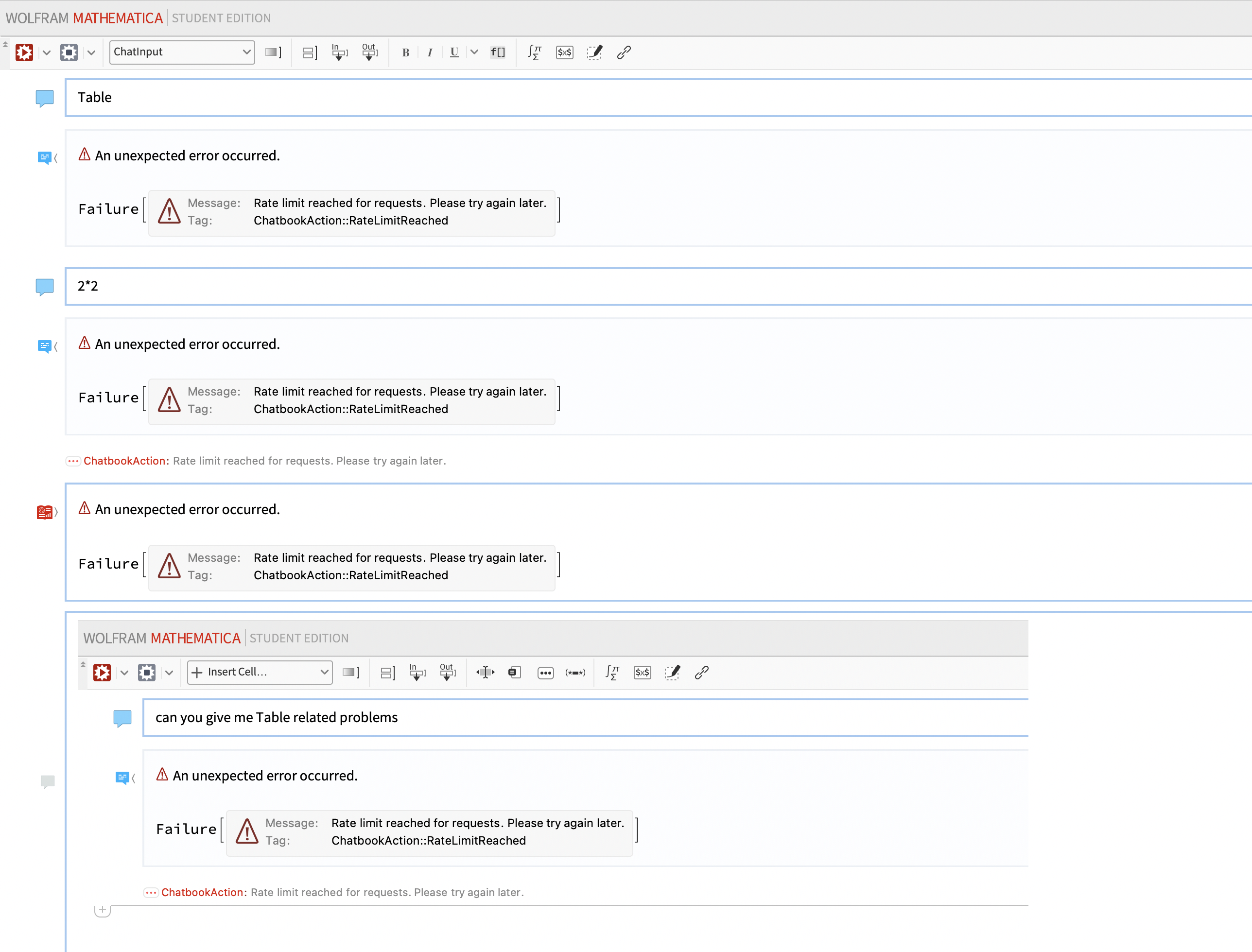Click the In cell icon in the inner toolbar
This screenshot has height=952, width=1252.
point(417,672)
